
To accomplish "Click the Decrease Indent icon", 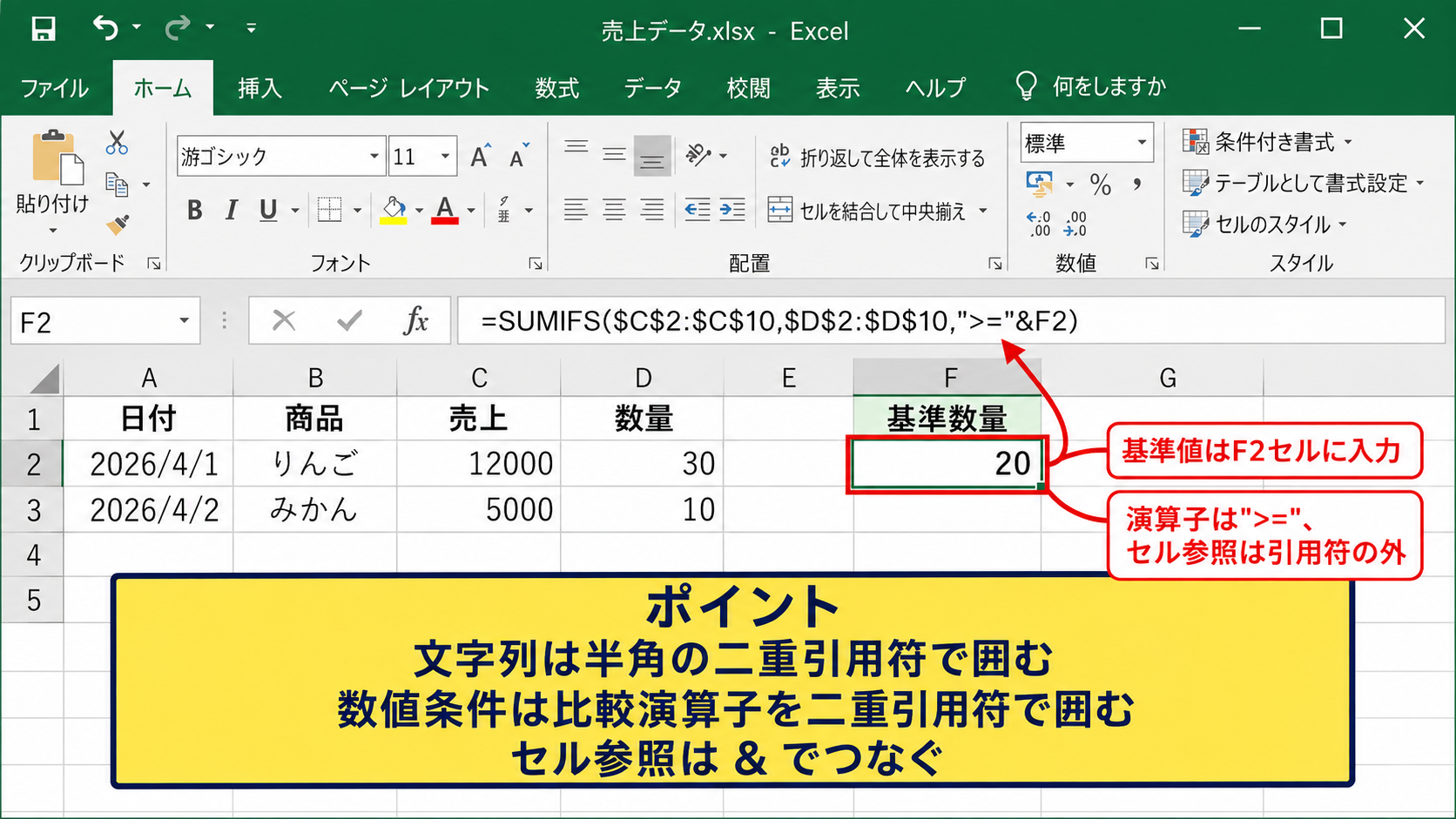I will tap(697, 210).
